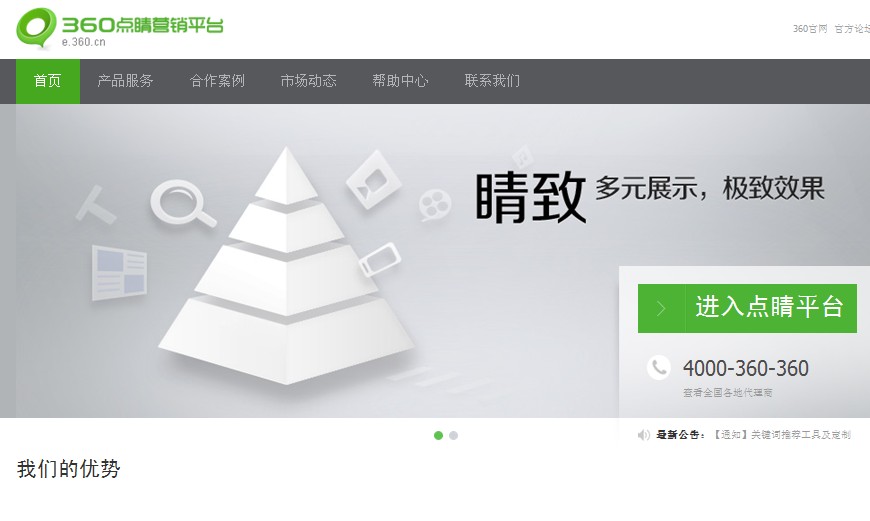Click the 360 green speech-bubble logo
Screen dimensions: 870x521
click(x=36, y=28)
